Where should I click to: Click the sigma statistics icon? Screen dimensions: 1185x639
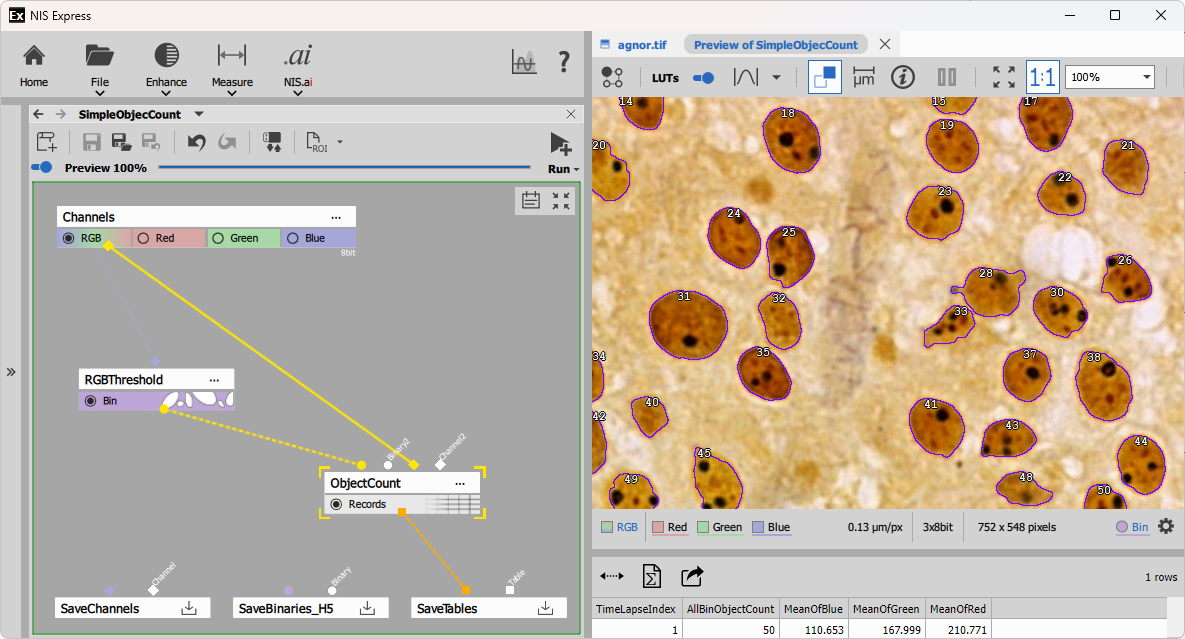pyautogui.click(x=651, y=576)
